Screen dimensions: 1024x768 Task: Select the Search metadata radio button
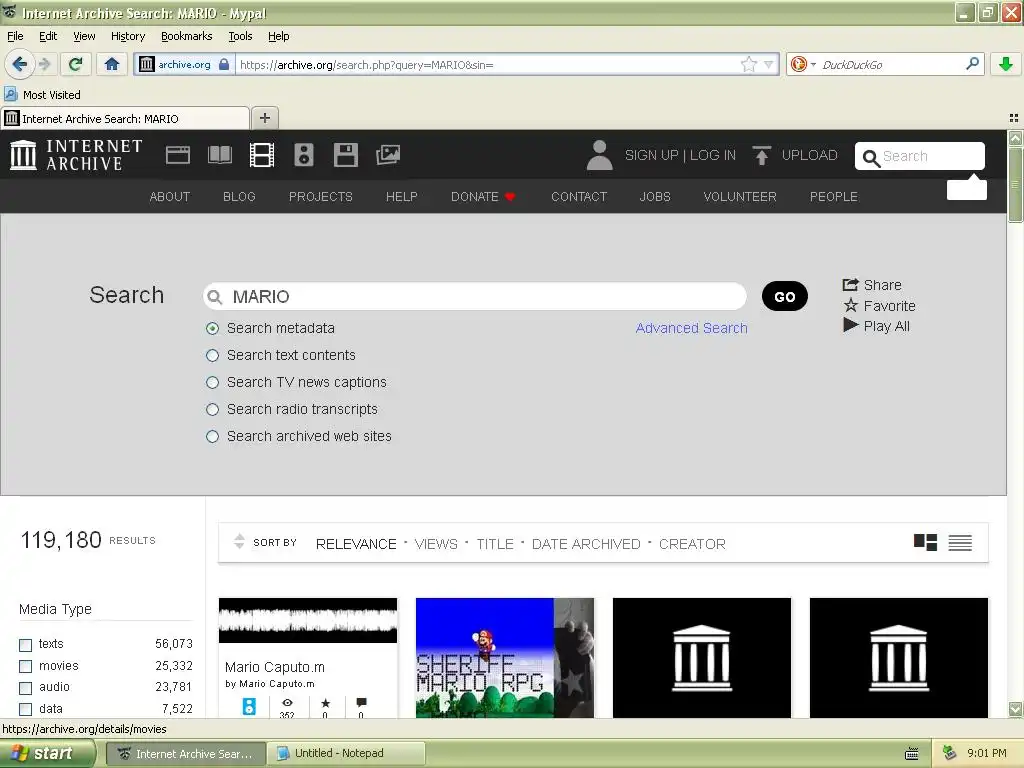(x=212, y=328)
